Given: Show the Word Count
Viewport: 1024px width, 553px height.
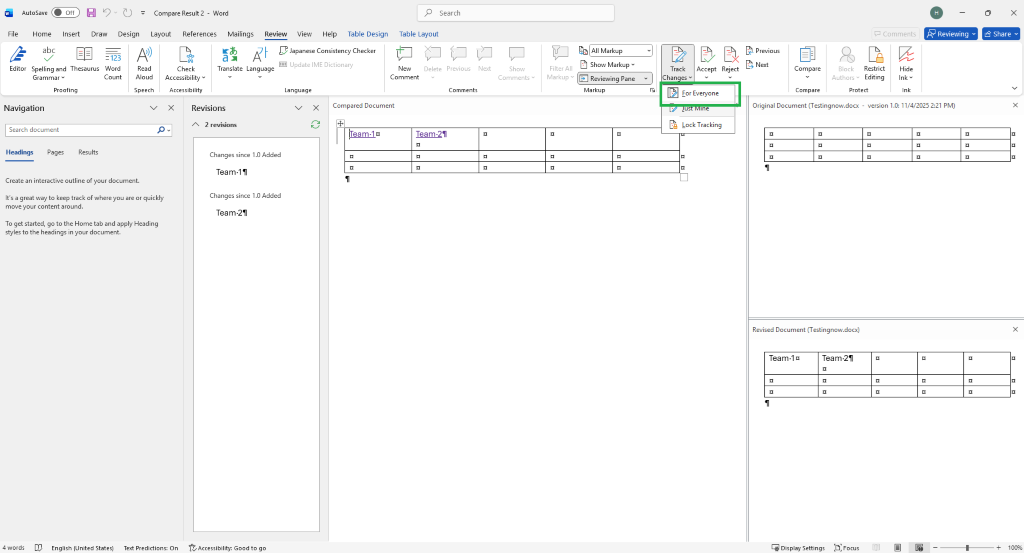Looking at the screenshot, I should point(113,63).
